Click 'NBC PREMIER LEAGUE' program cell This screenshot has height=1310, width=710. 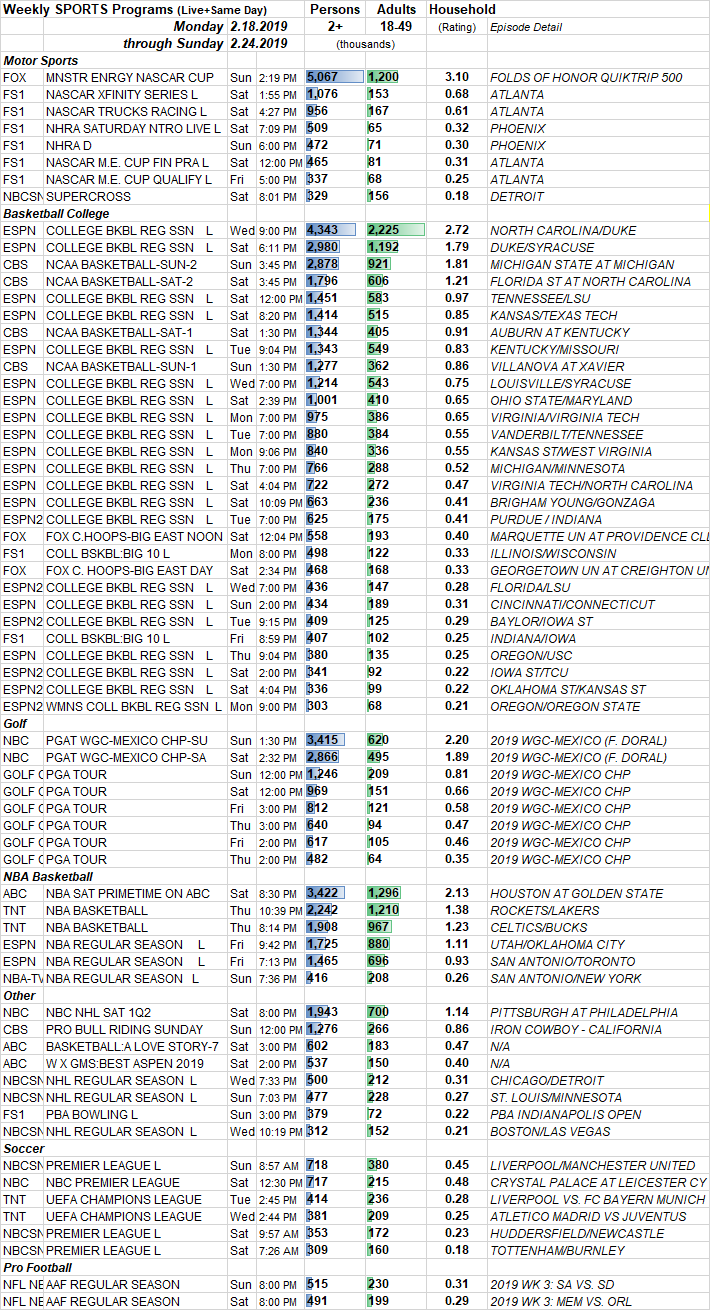point(113,1182)
